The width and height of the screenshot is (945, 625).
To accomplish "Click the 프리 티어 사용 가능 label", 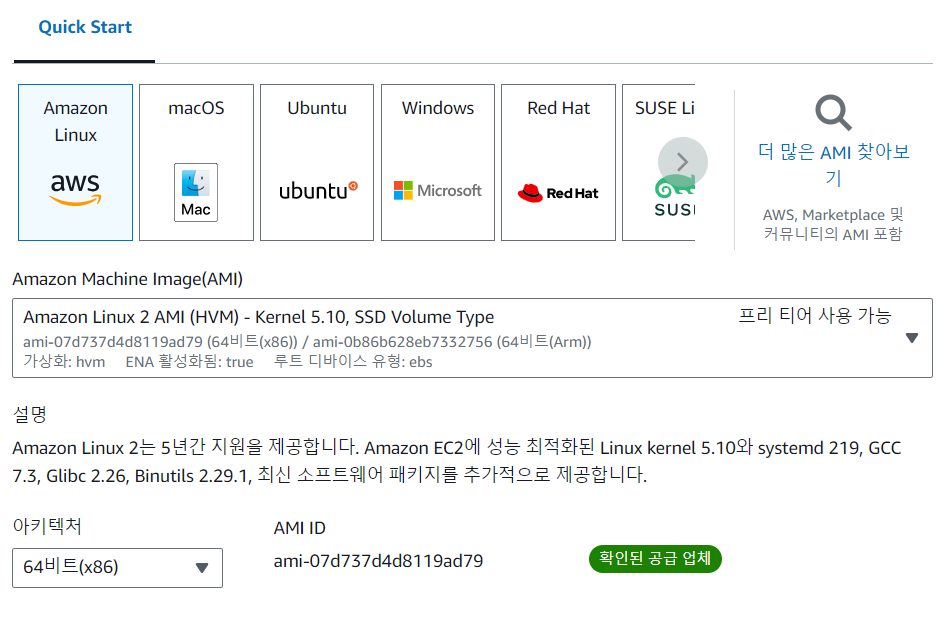I will click(815, 315).
